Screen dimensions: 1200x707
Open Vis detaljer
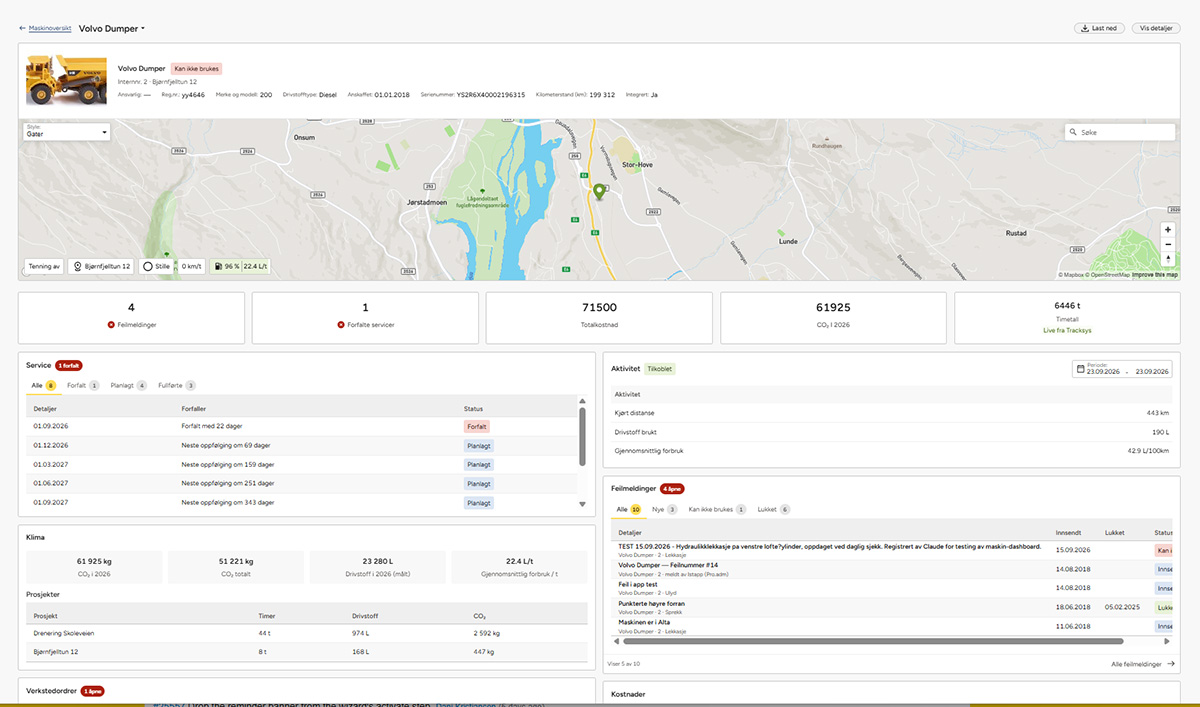click(1156, 29)
